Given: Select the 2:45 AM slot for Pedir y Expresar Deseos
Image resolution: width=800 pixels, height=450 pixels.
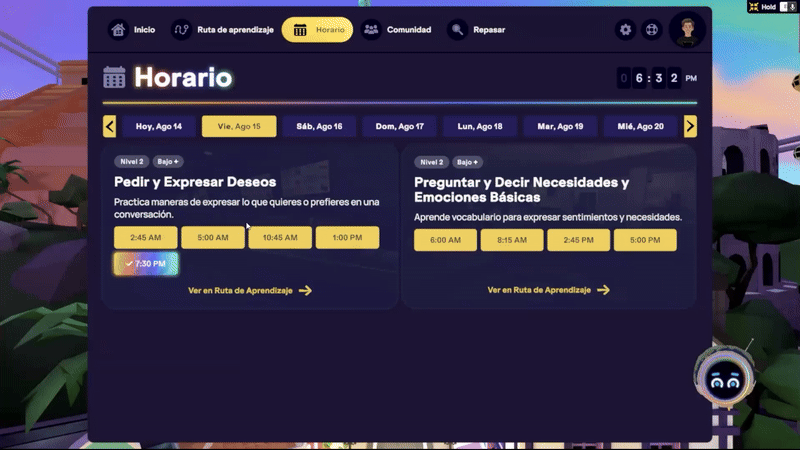Looking at the screenshot, I should pos(146,238).
